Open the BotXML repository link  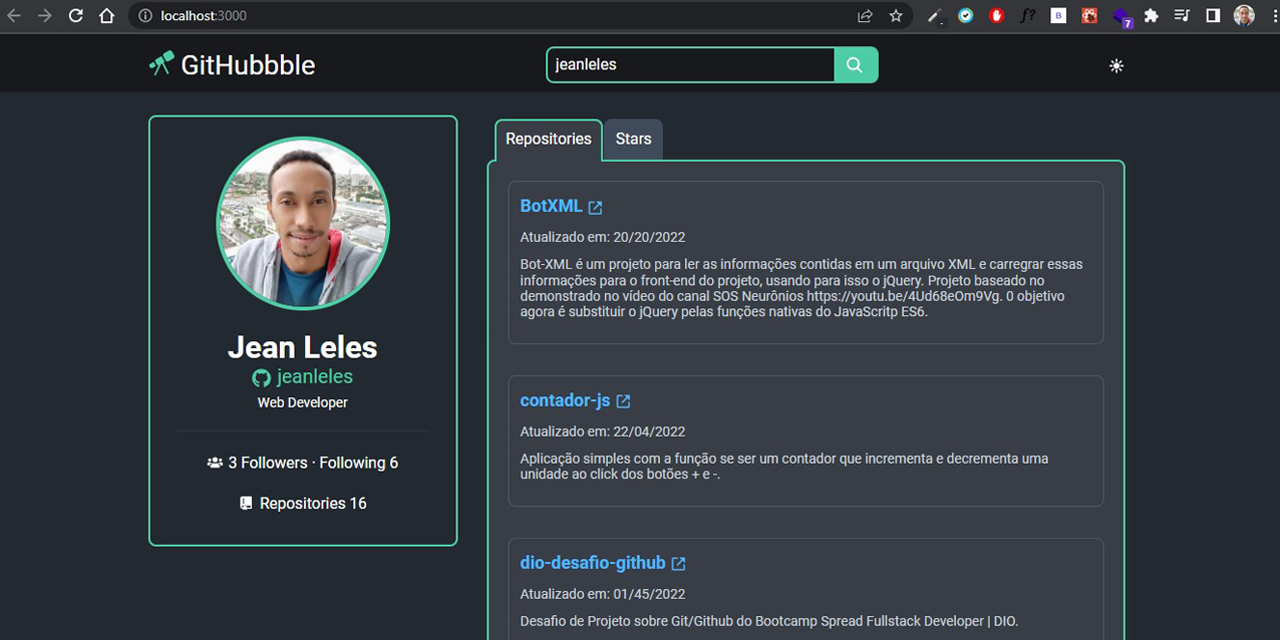pyautogui.click(x=550, y=205)
